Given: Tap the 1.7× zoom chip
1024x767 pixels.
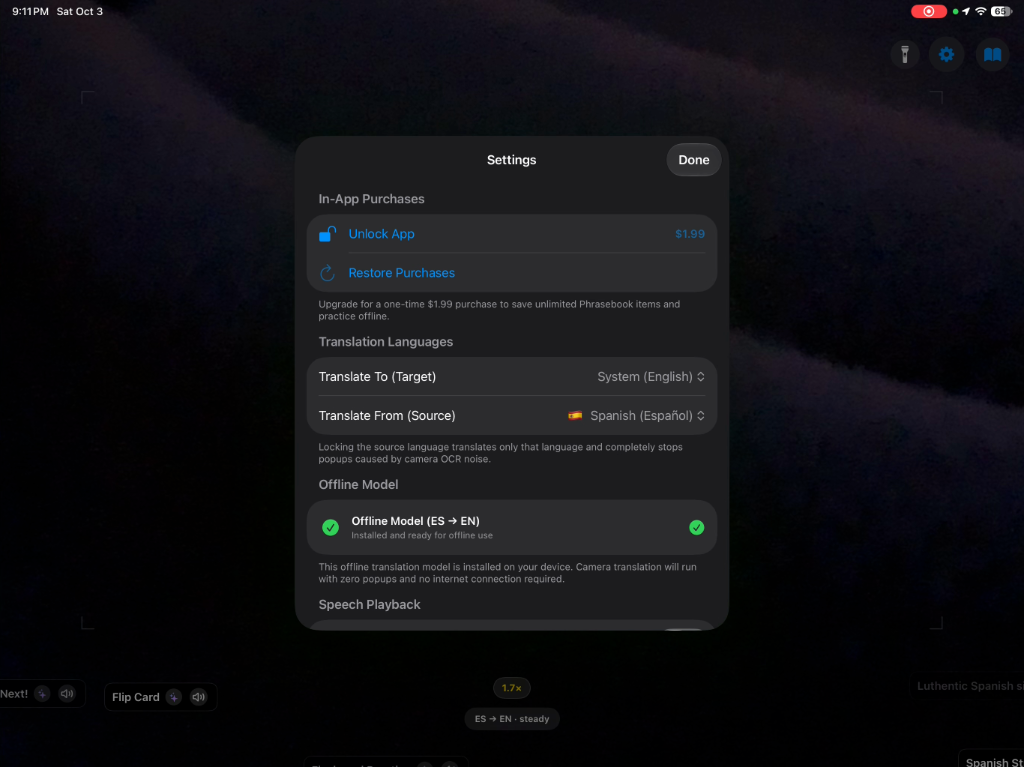Looking at the screenshot, I should tap(511, 688).
